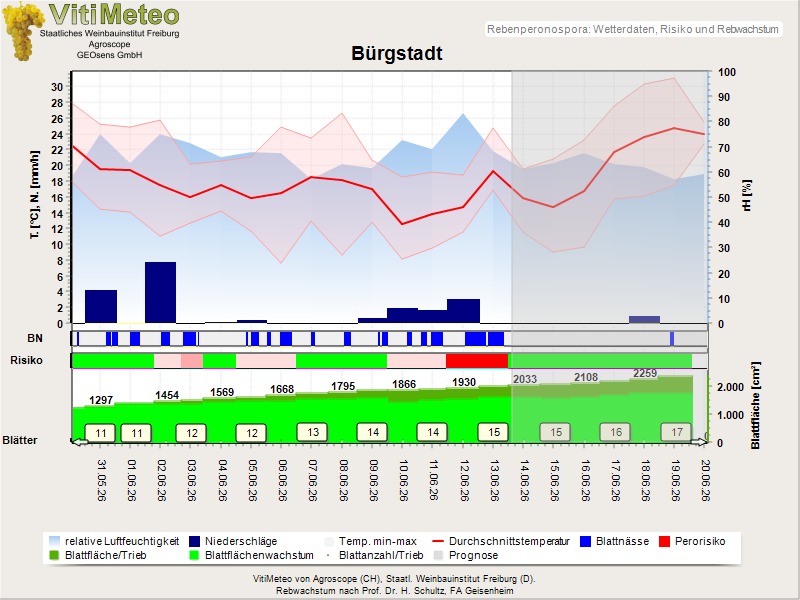Click the Prognose grey legend swatch
Image resolution: width=800 pixels, height=600 pixels.
[x=438, y=555]
